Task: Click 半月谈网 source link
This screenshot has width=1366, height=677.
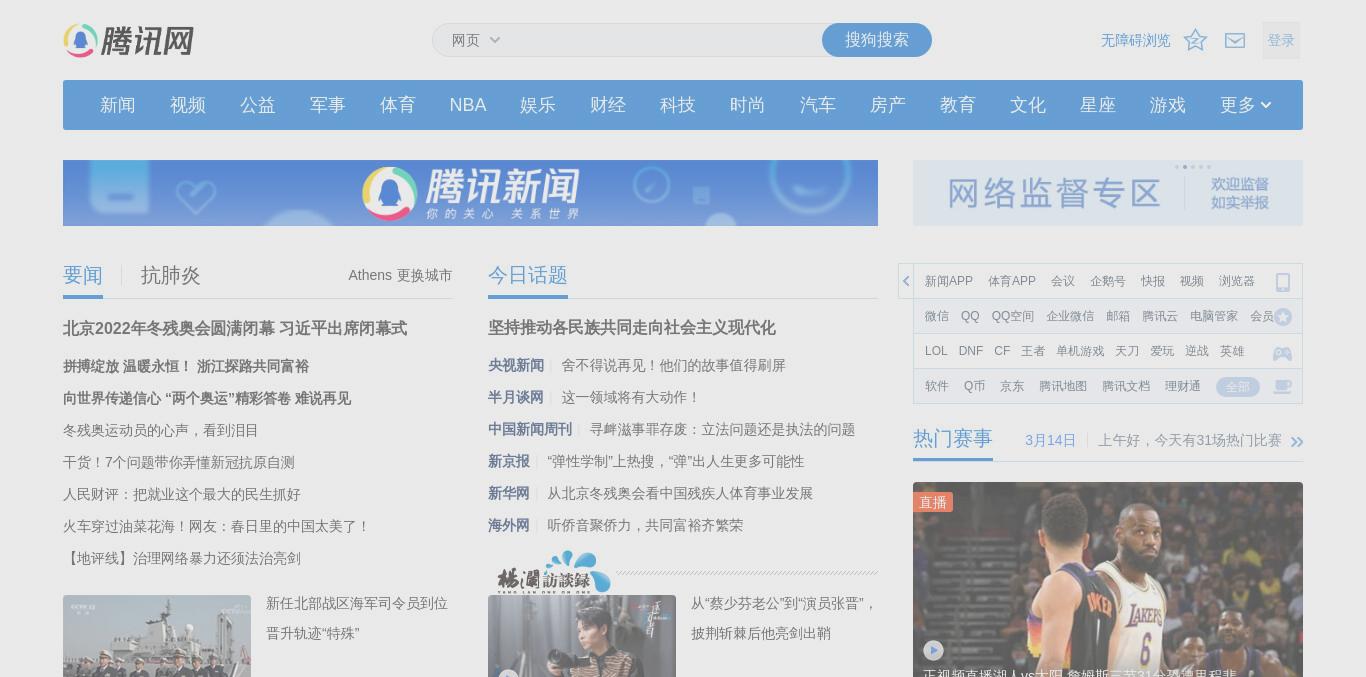Action: tap(516, 397)
